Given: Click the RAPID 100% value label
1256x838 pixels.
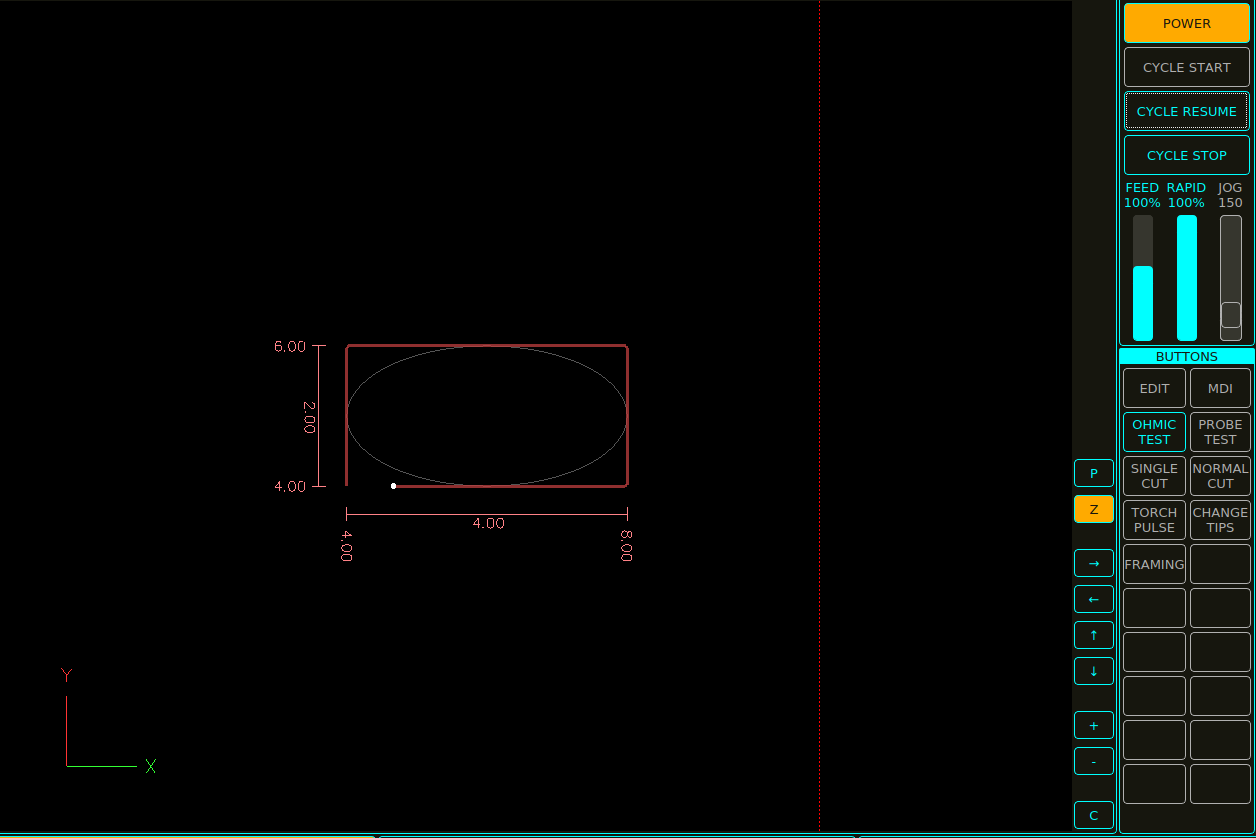Looking at the screenshot, I should click(x=1186, y=203).
